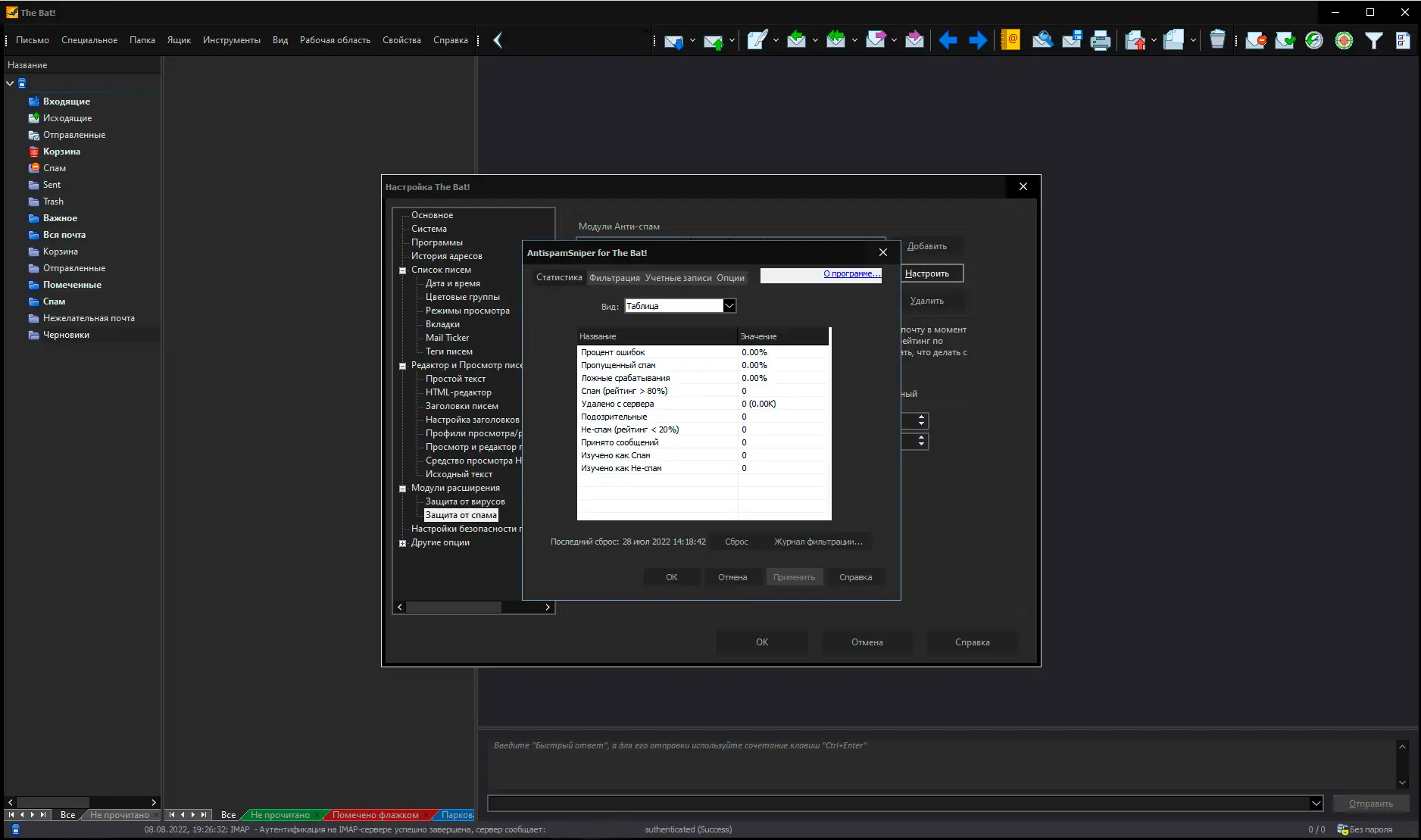Click the get new mail toolbar icon

point(673,41)
